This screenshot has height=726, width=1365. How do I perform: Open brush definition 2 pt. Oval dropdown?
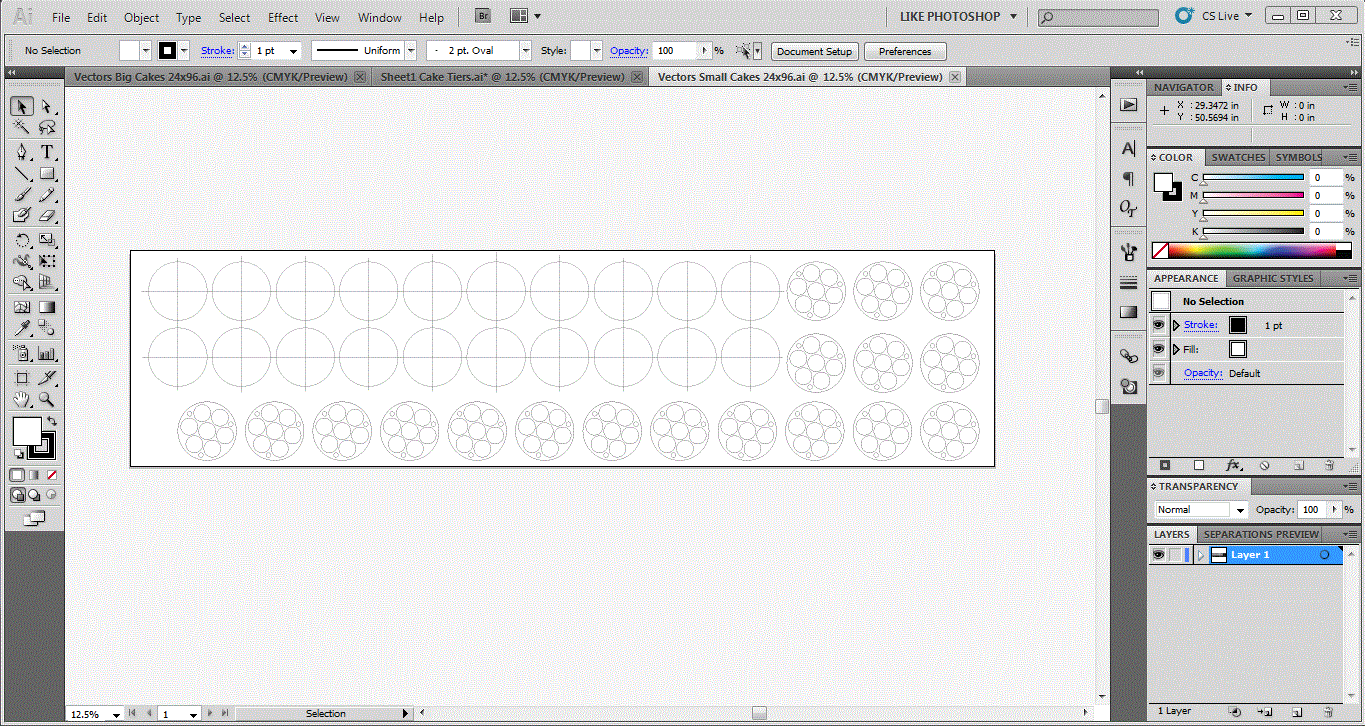click(x=526, y=51)
